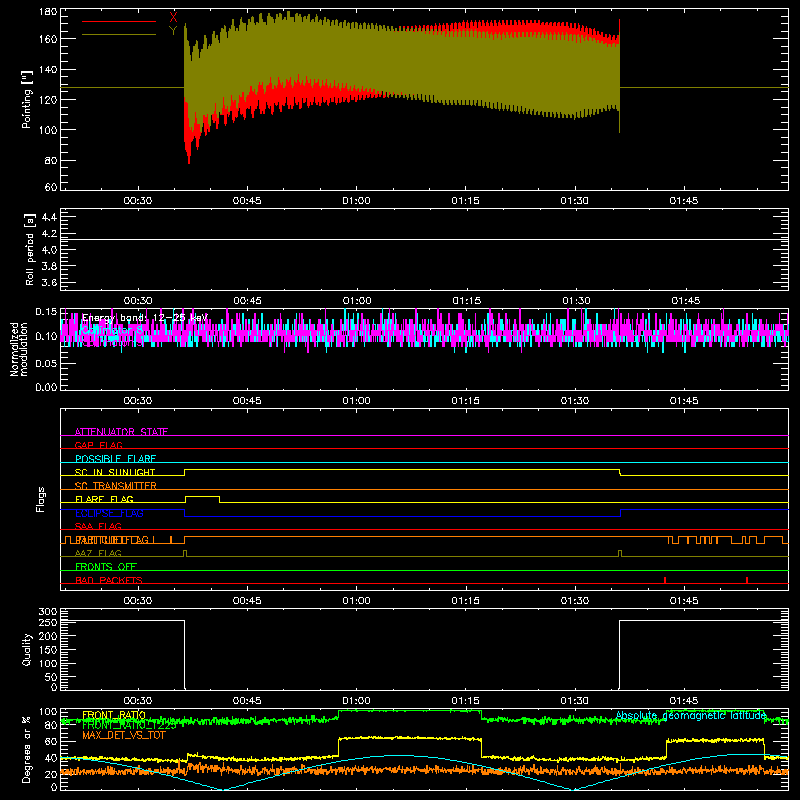Click the FLARE_FLAG label
Screen dimensions: 800x800
pos(104,499)
